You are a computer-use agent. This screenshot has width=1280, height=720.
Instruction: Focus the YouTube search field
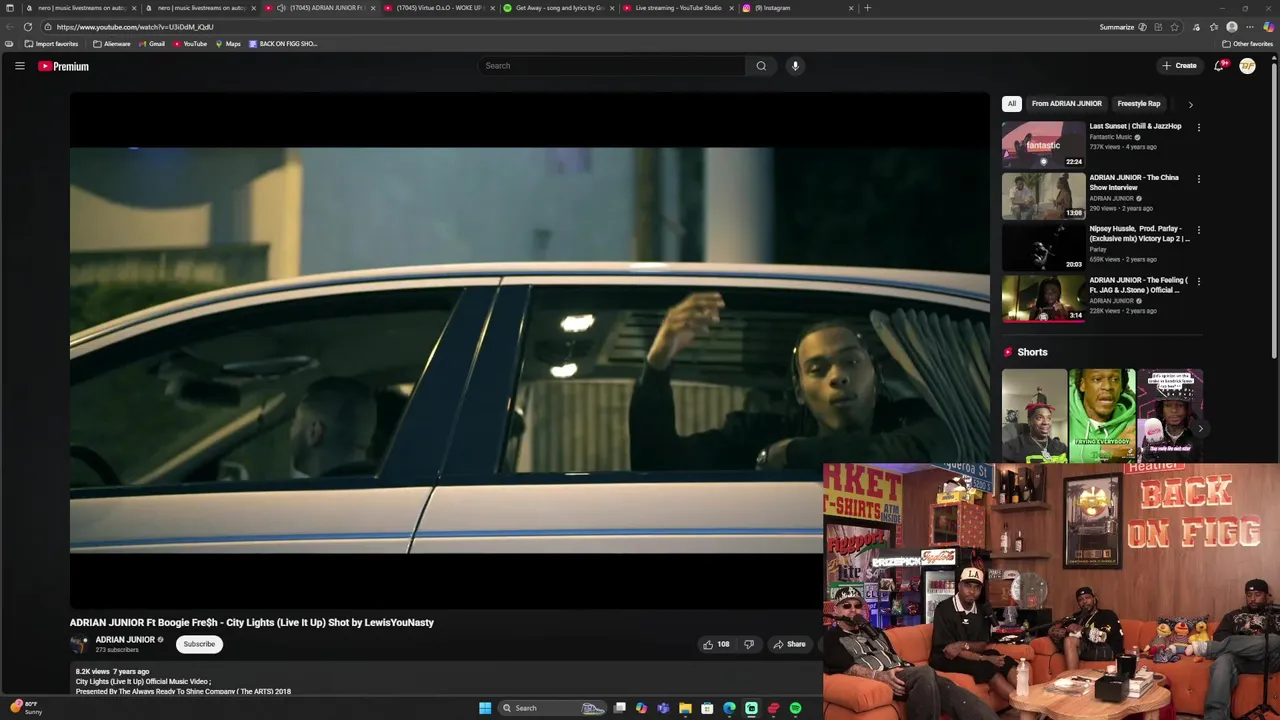611,66
